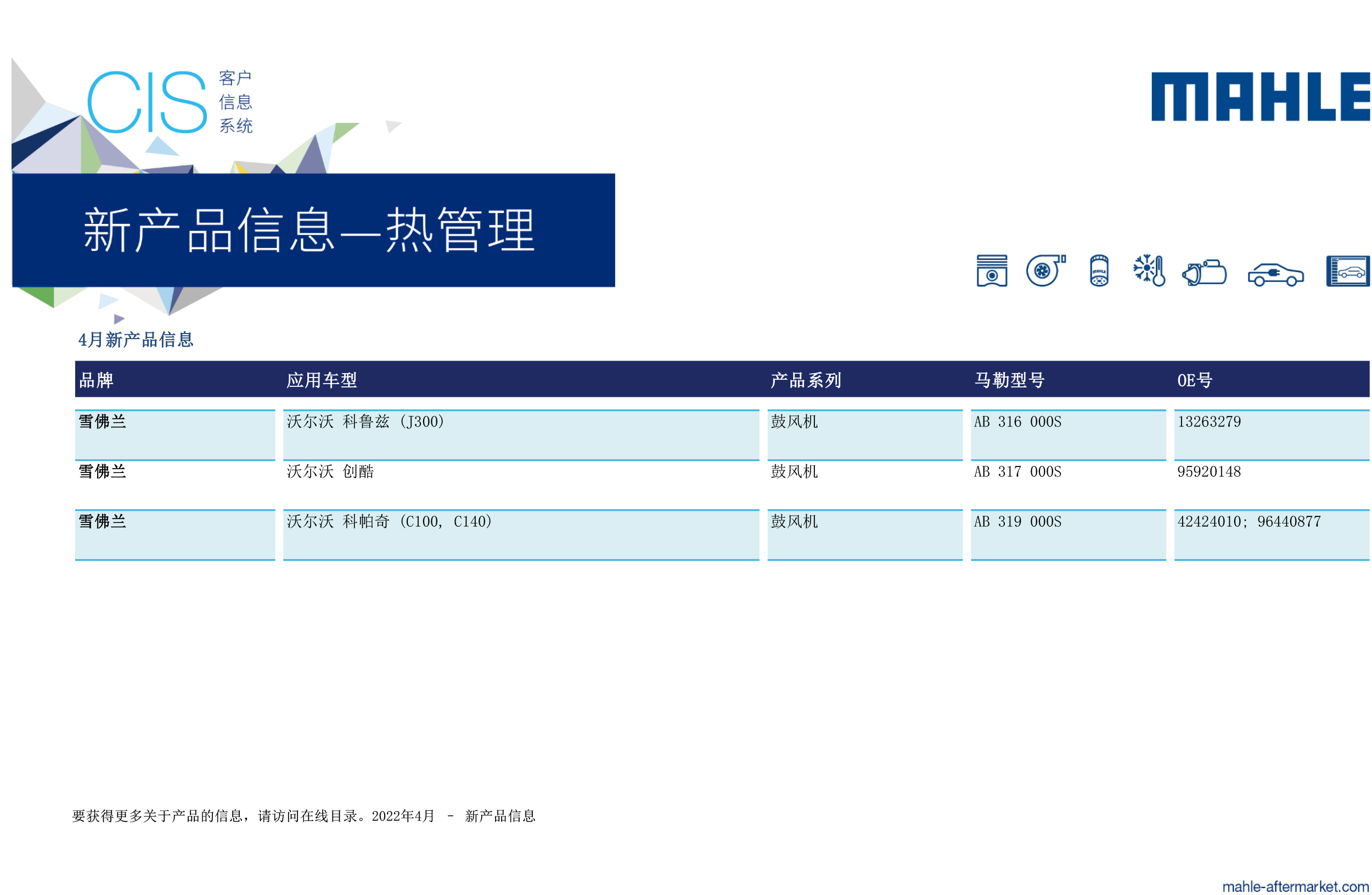Click the 新产品信息—热管理 title banner
The image size is (1372, 895).
pyautogui.click(x=313, y=230)
